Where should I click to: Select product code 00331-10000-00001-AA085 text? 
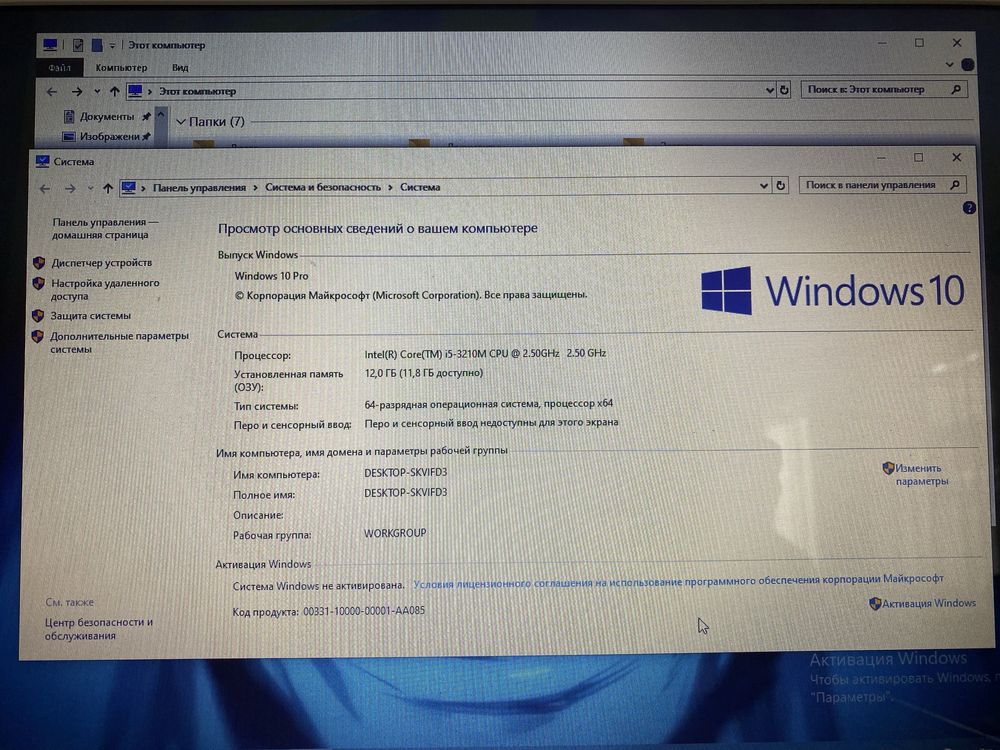[364, 611]
